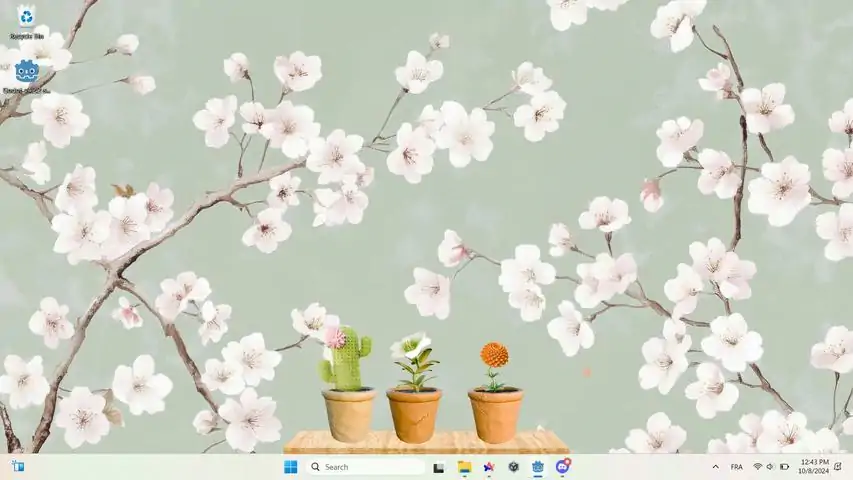853x480 pixels.
Task: Open Task View from the taskbar
Action: click(438, 467)
